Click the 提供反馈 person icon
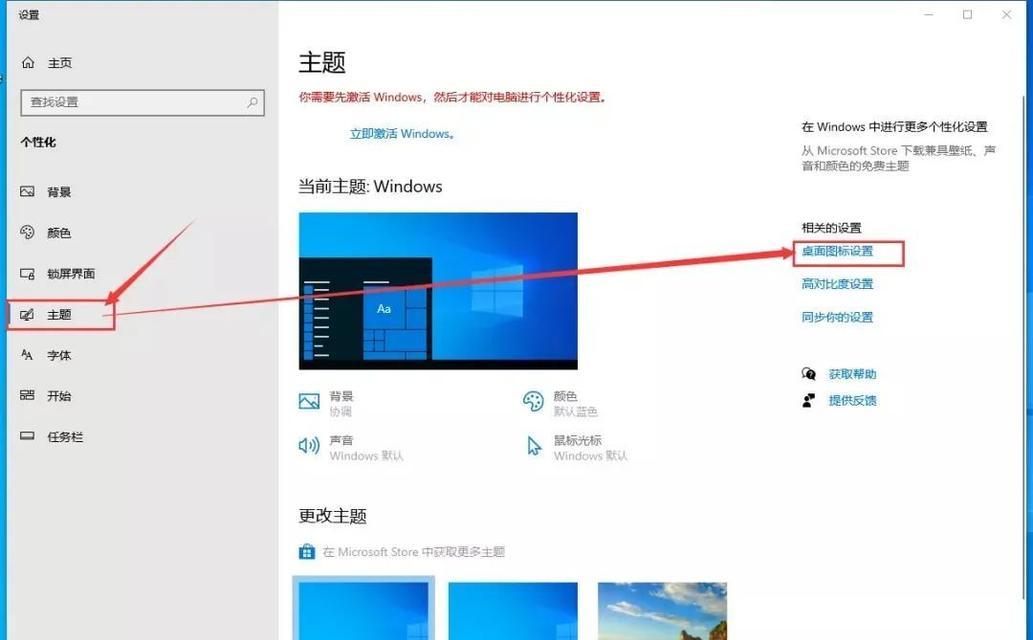This screenshot has width=1033, height=640. (x=808, y=400)
